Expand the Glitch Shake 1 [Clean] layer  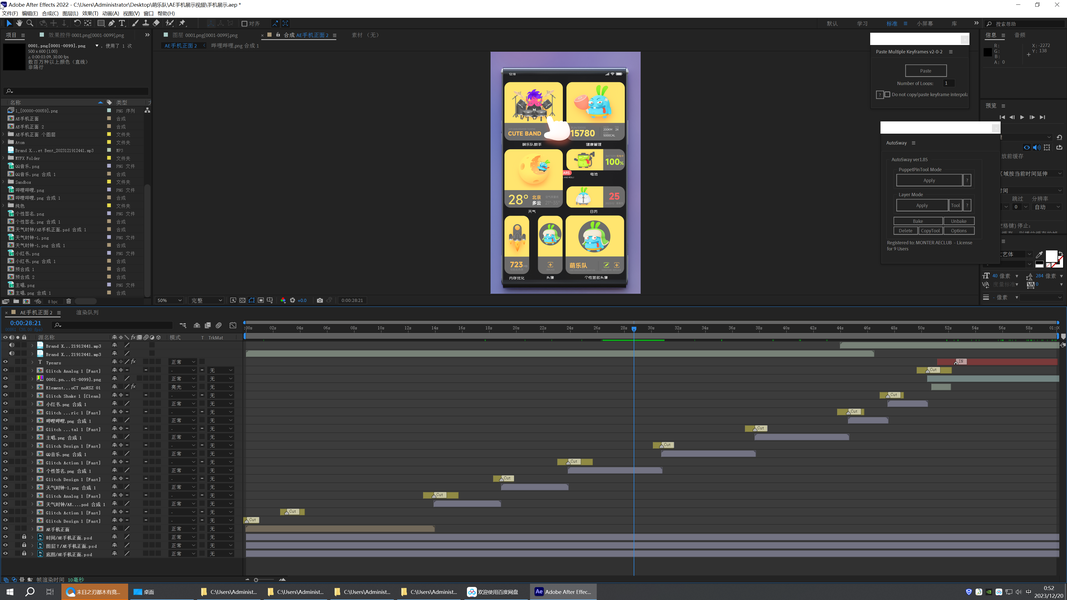32,395
